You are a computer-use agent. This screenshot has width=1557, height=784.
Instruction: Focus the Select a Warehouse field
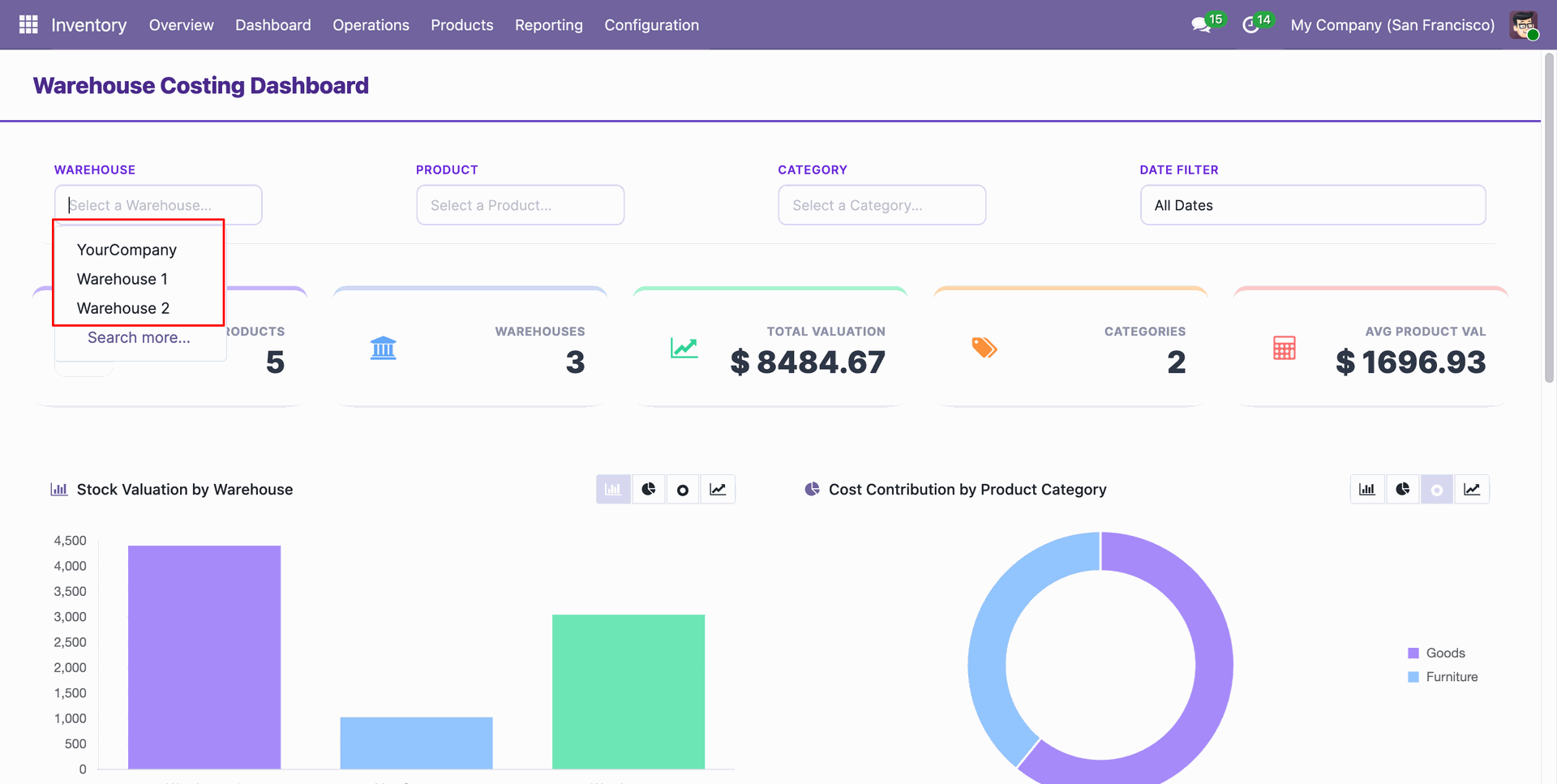158,205
